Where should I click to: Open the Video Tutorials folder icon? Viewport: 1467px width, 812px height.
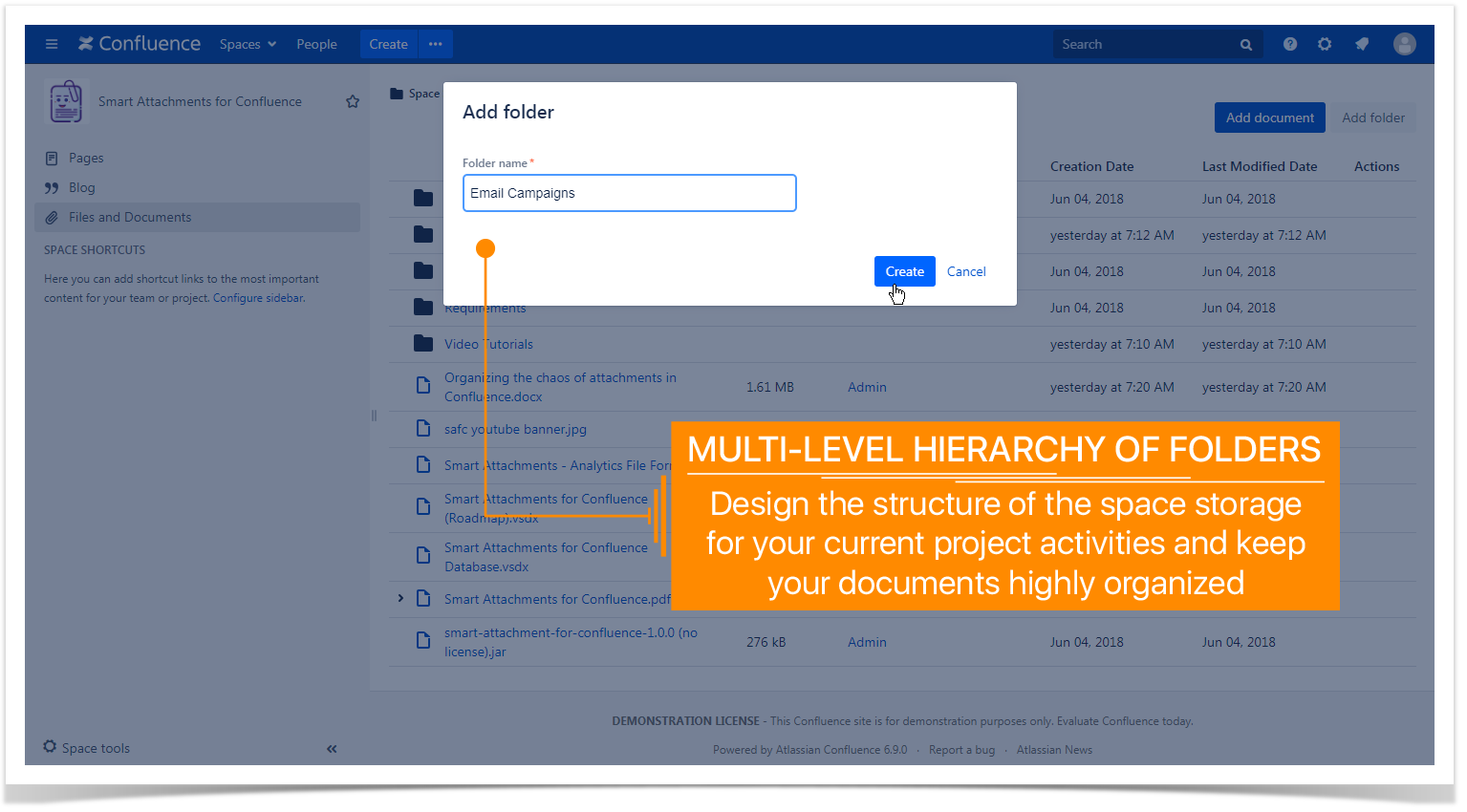pos(423,343)
